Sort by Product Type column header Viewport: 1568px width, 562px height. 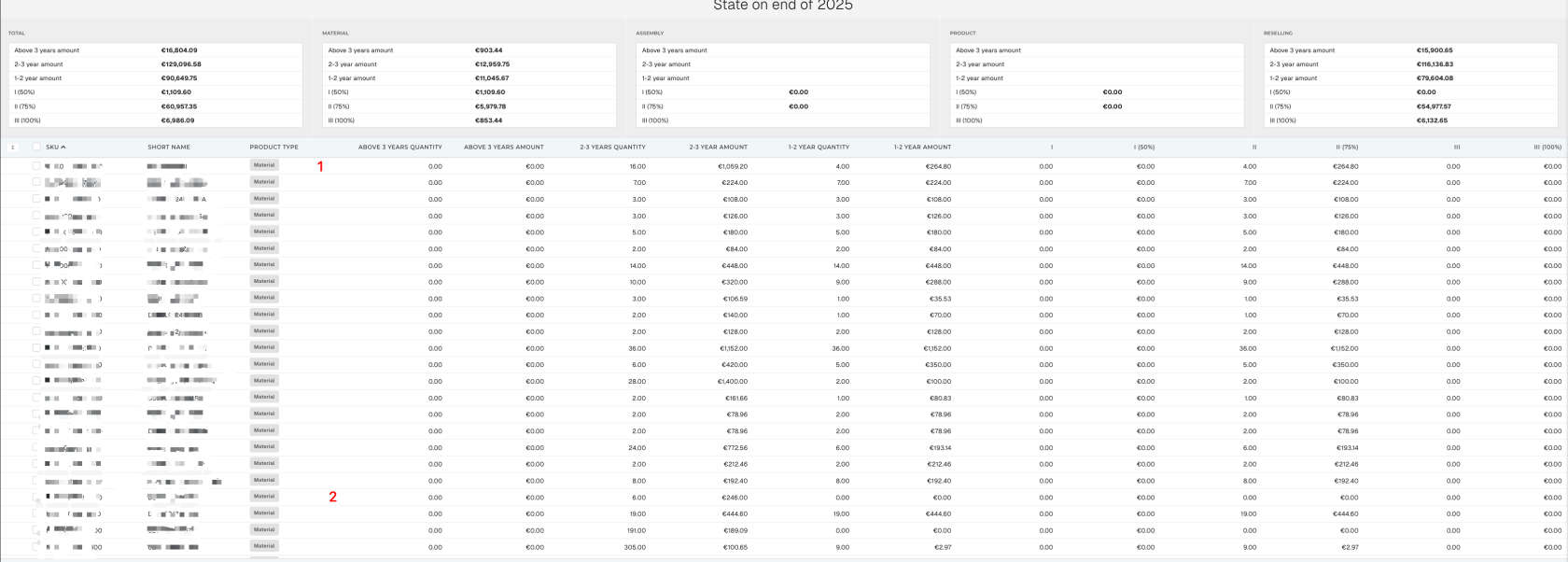[x=274, y=147]
